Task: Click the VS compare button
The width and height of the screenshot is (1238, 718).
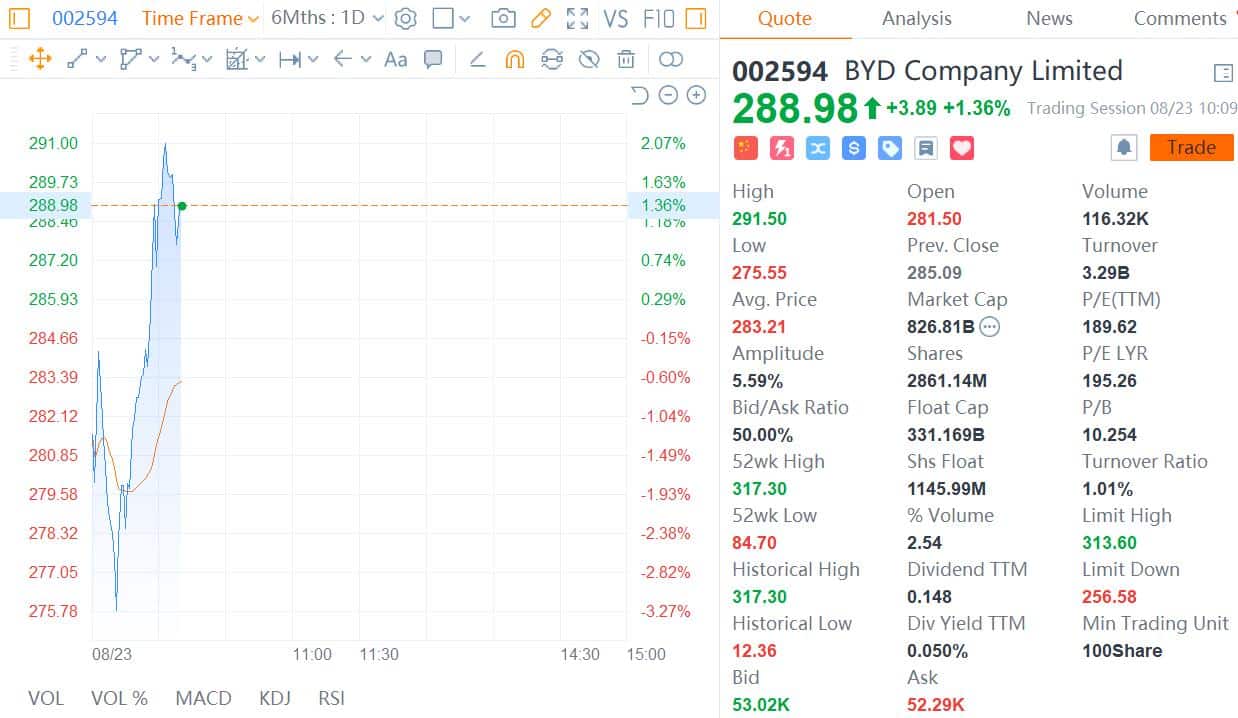Action: [616, 18]
